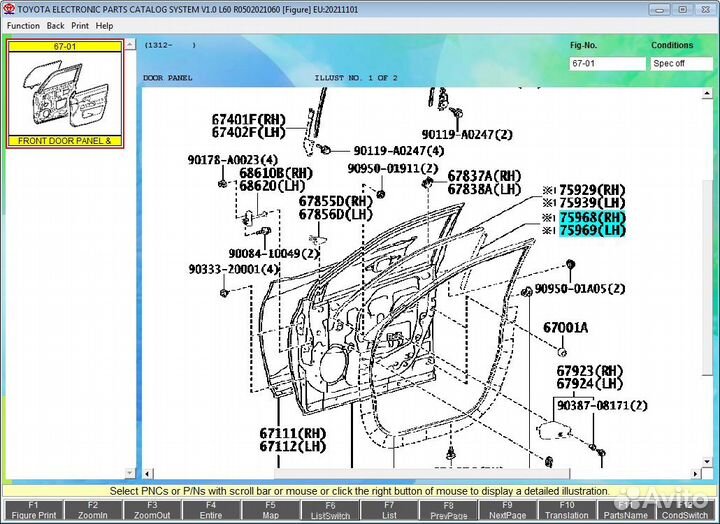Screen dimensions: 720x524
Task: Advance with the F9 NextPage button
Action: tap(509, 510)
